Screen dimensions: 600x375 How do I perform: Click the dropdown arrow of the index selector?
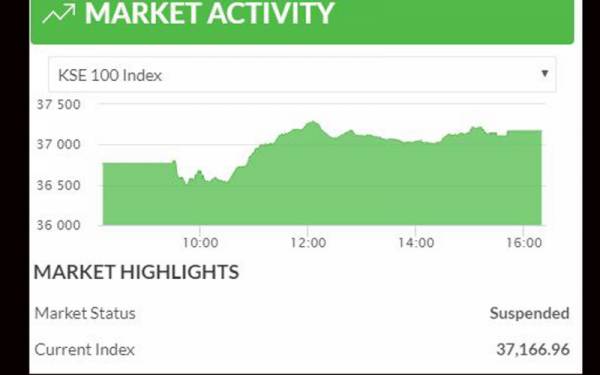click(x=545, y=73)
